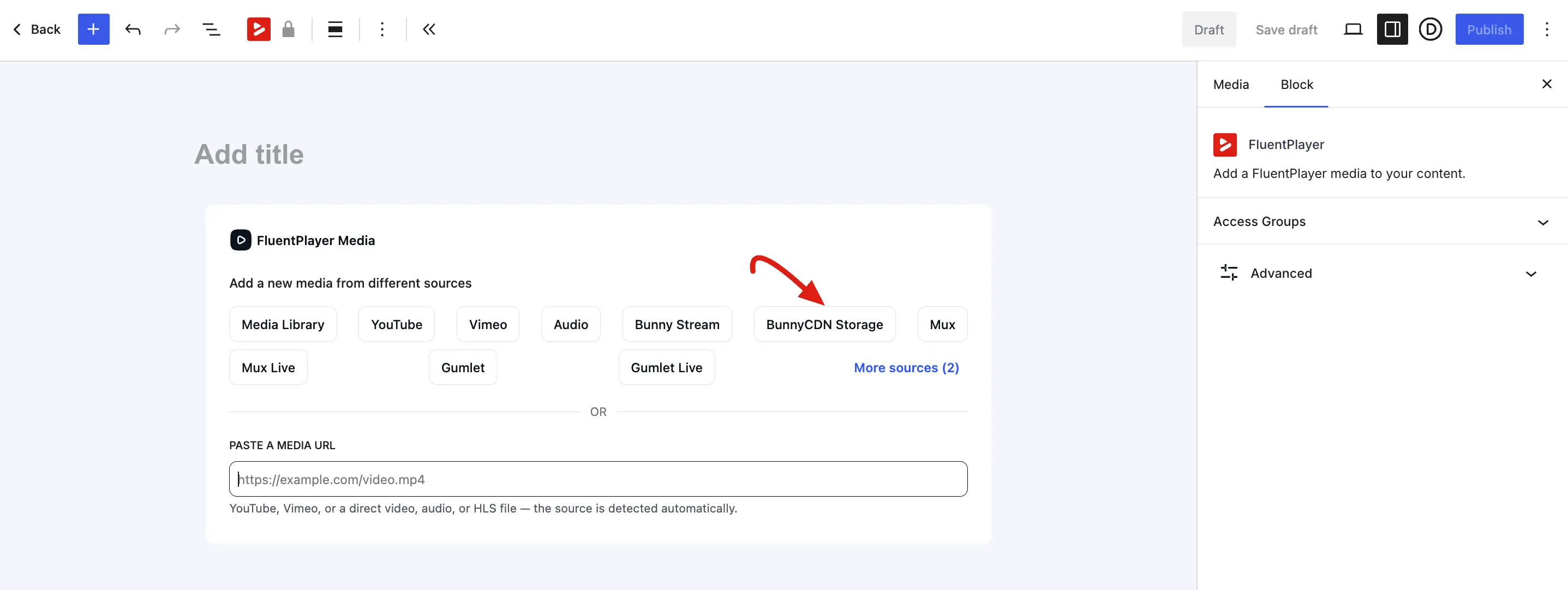Pick the Bunny Stream source
The image size is (1568, 590).
pyautogui.click(x=677, y=325)
